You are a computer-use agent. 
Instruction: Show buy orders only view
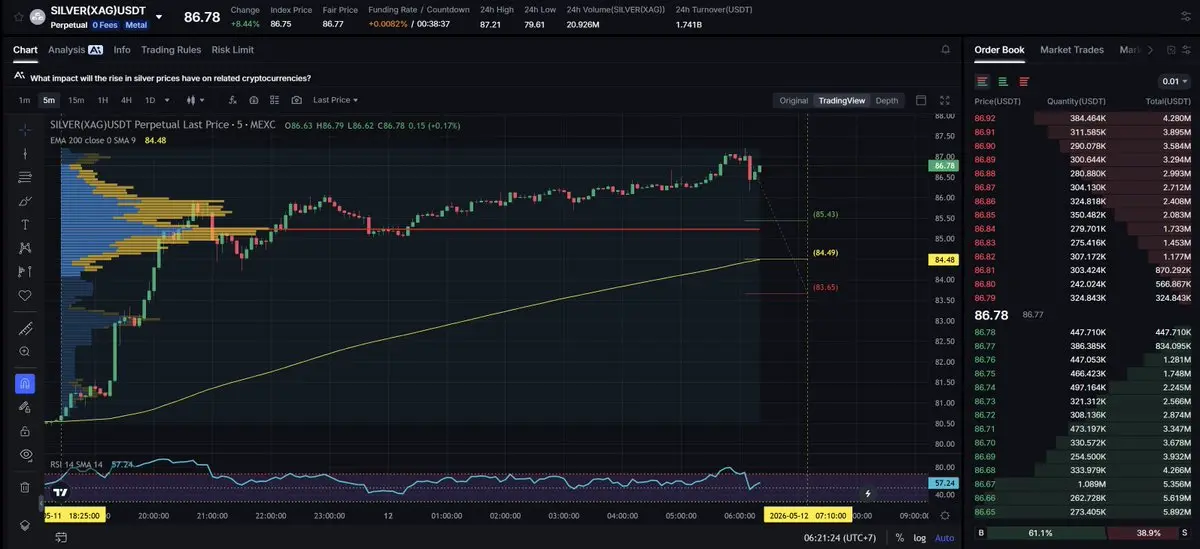click(x=1003, y=81)
